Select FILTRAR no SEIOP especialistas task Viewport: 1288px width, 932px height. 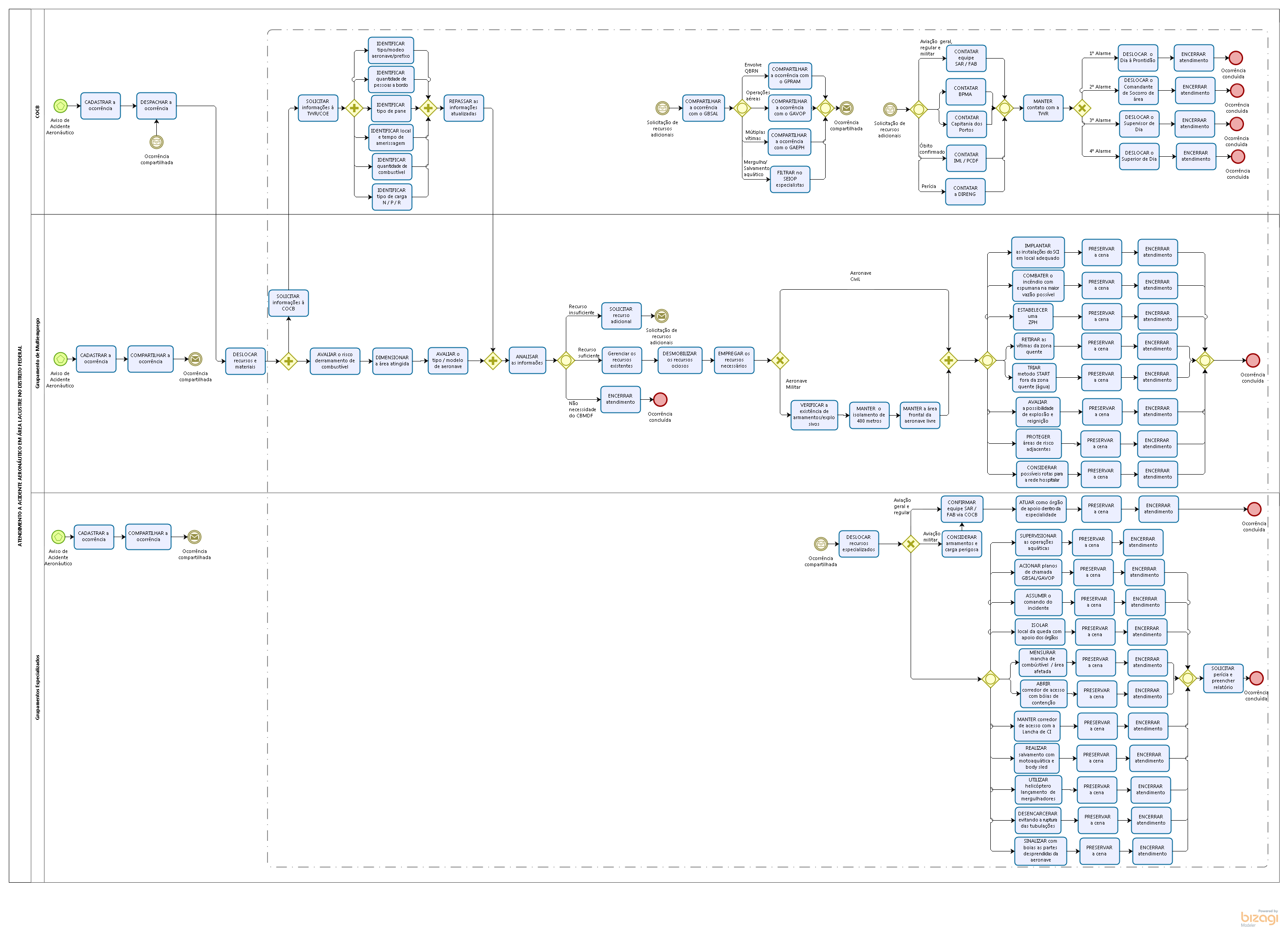pos(790,179)
